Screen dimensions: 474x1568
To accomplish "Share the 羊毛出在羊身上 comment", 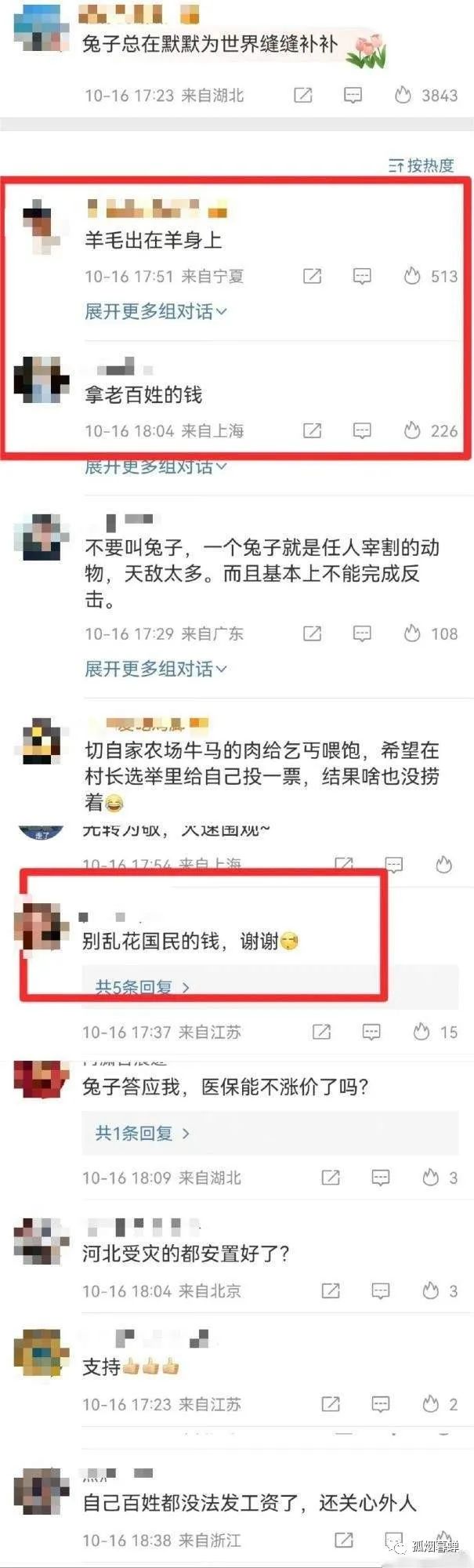I will click(312, 276).
